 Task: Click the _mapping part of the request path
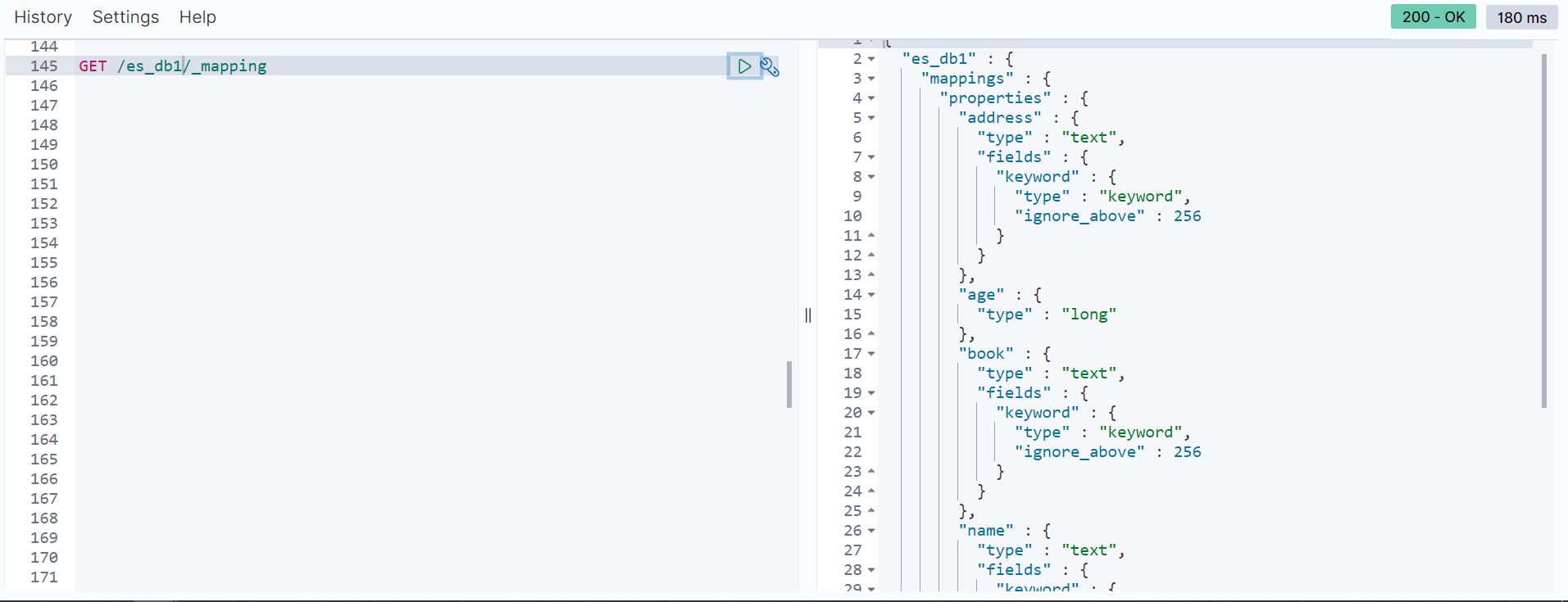[230, 66]
